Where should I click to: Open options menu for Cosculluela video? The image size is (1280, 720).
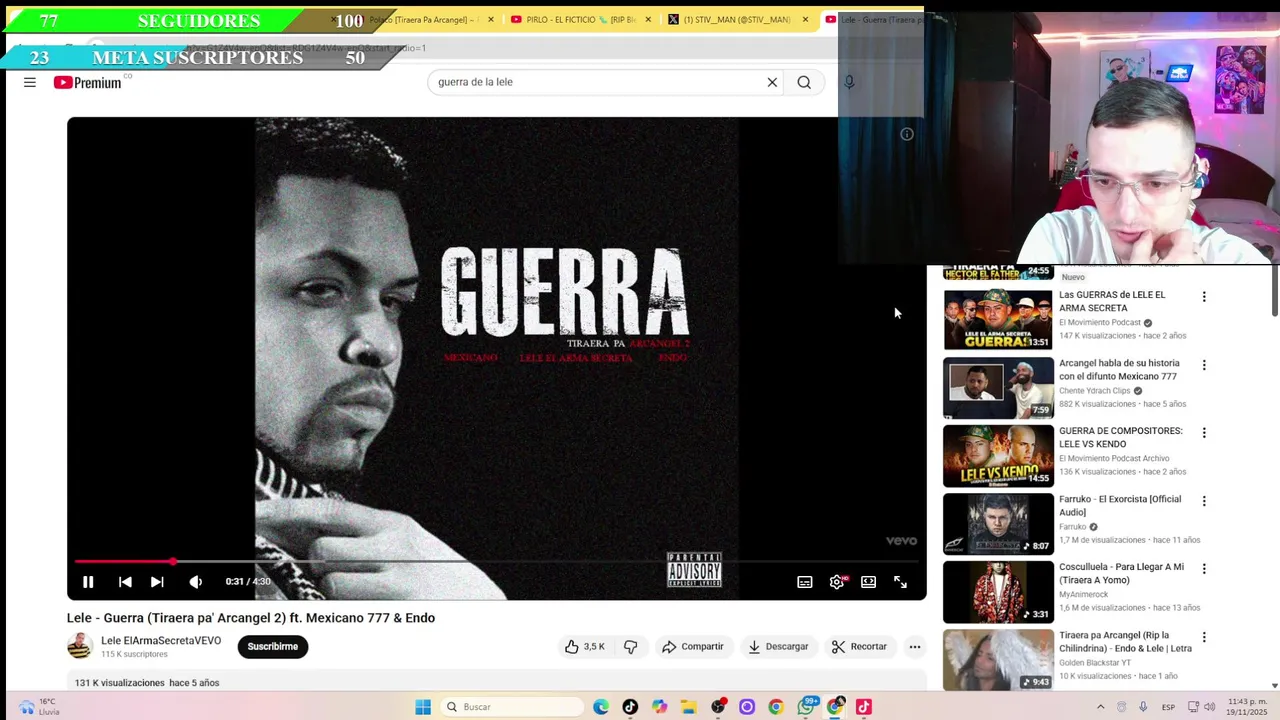[1204, 569]
